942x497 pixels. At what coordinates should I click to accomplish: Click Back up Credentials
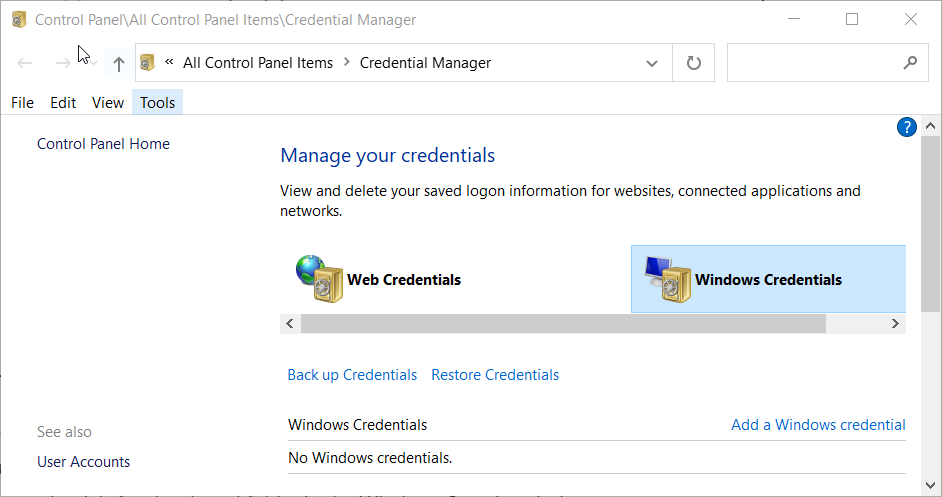(352, 375)
